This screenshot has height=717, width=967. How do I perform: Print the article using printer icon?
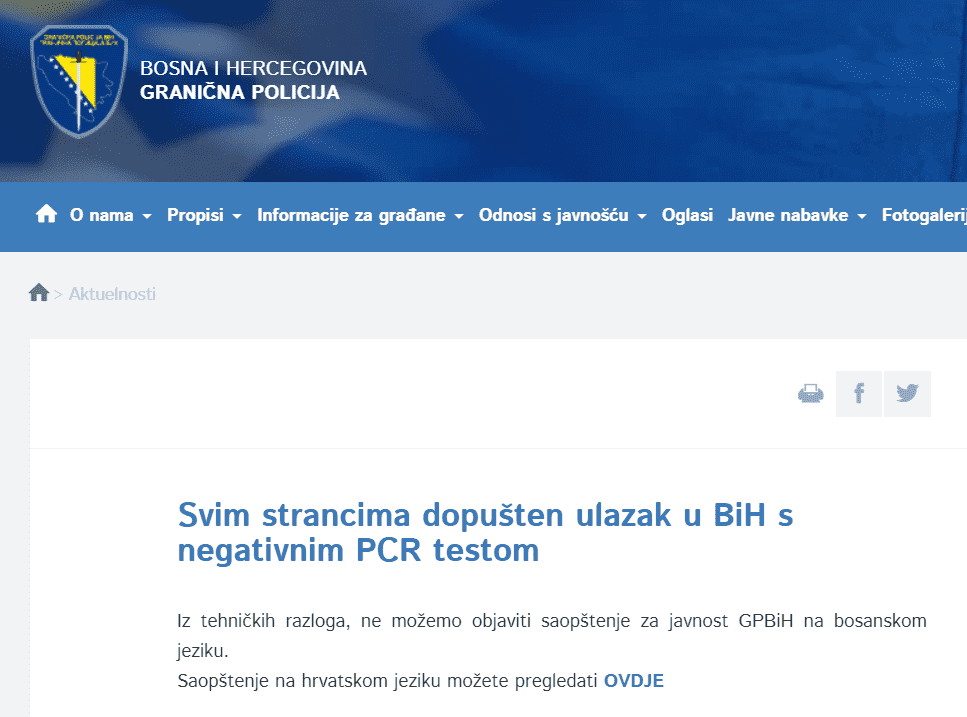tap(810, 394)
